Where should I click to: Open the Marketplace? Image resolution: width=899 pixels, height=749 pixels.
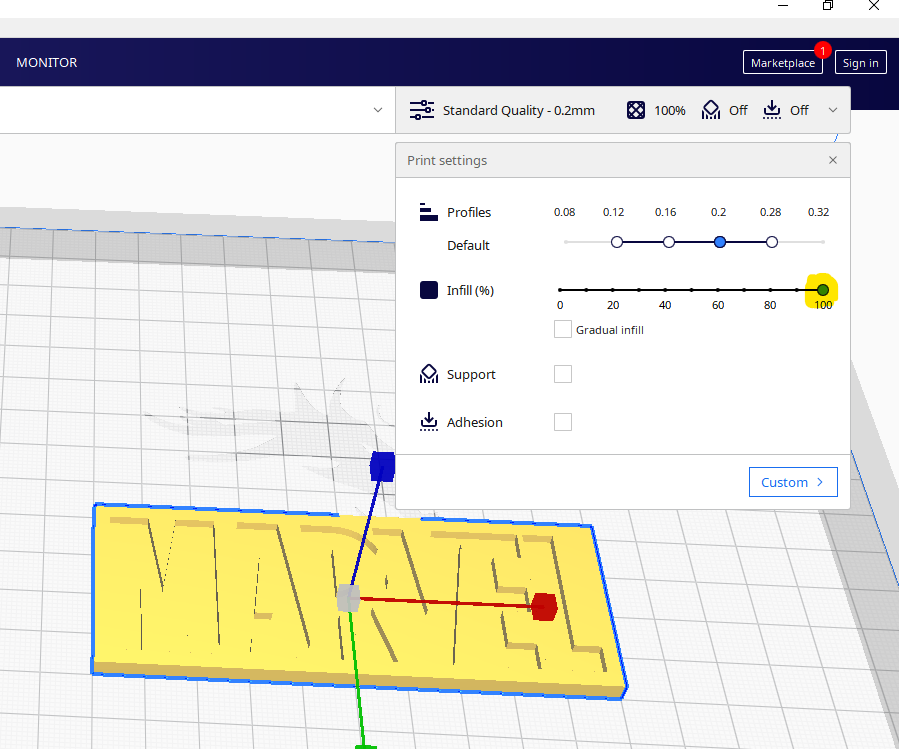783,63
